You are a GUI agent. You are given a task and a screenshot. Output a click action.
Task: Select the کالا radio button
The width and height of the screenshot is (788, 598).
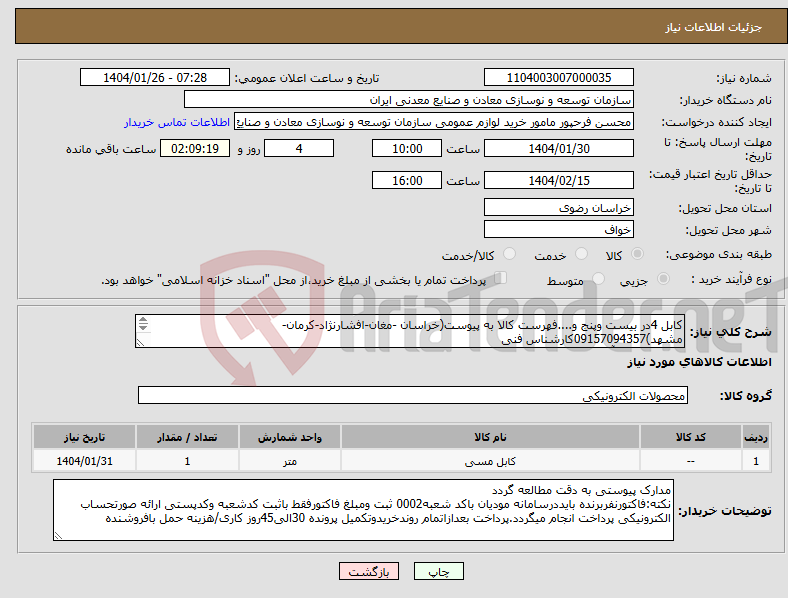coord(637,254)
